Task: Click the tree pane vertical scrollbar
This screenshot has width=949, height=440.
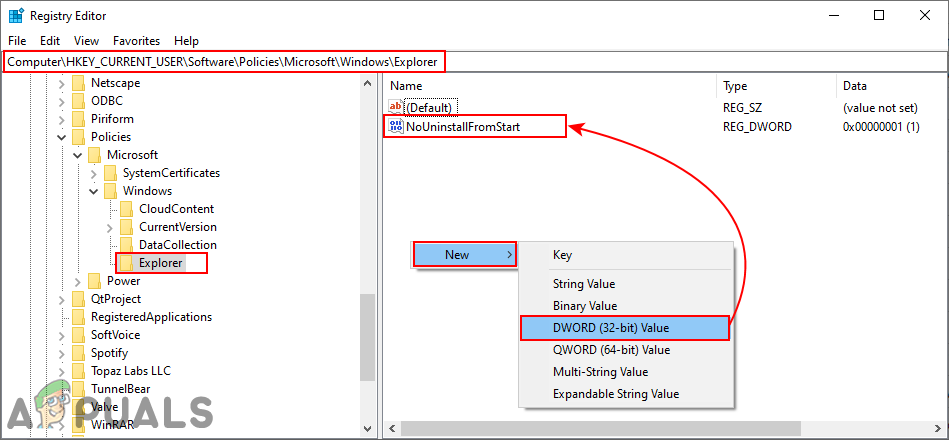Action: [x=367, y=340]
